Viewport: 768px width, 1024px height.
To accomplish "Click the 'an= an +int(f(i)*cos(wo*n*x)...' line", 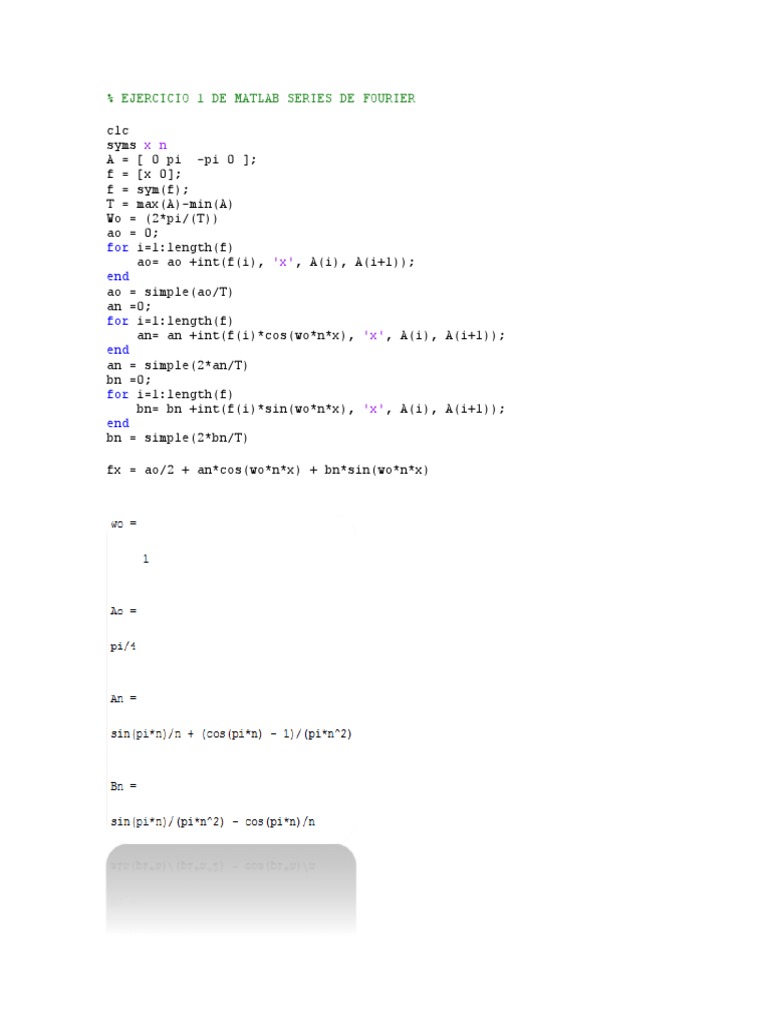I will point(321,336).
